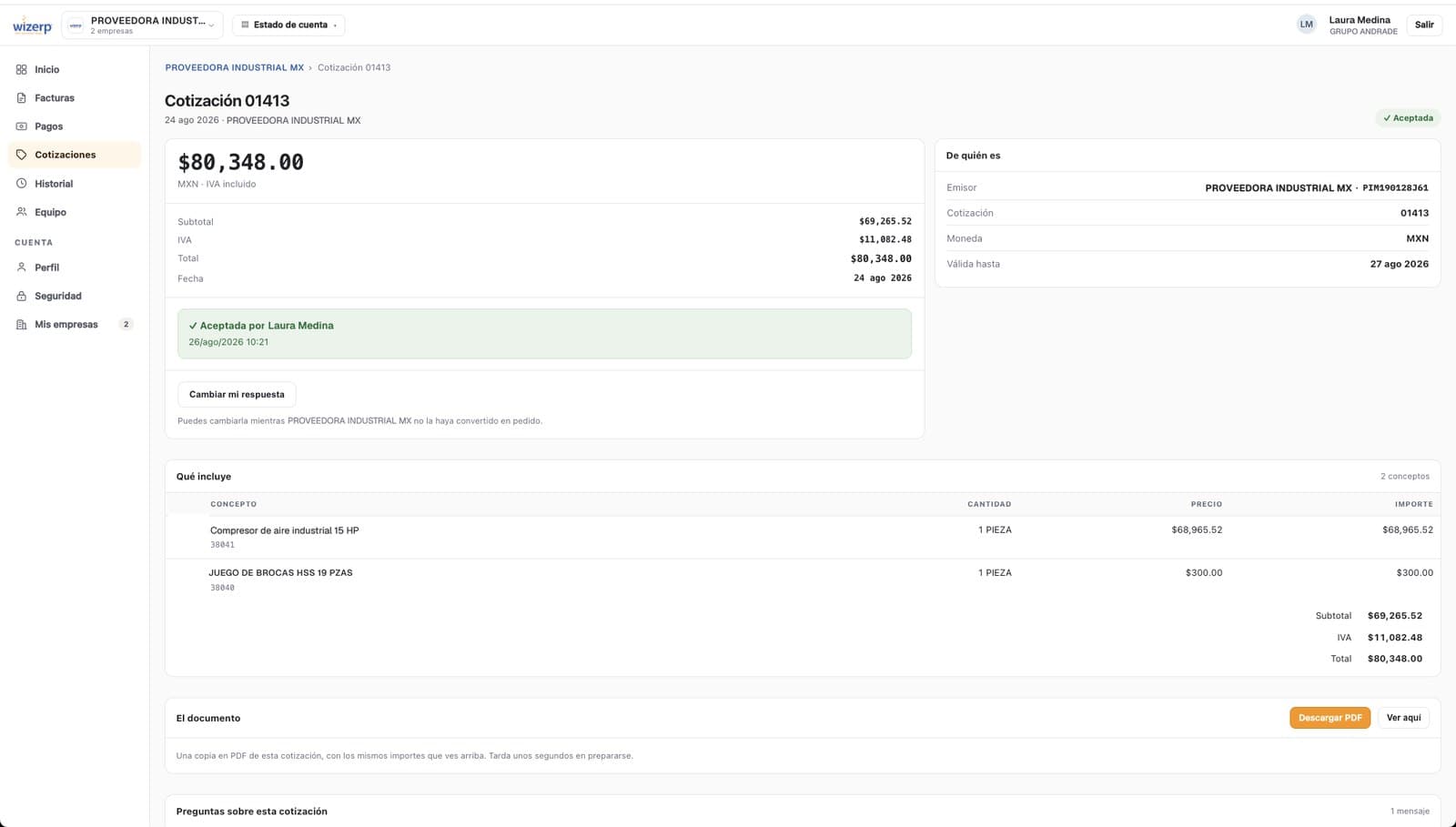The image size is (1456, 827).
Task: Click the large "$80,348.00" total amount
Action: [x=241, y=162]
